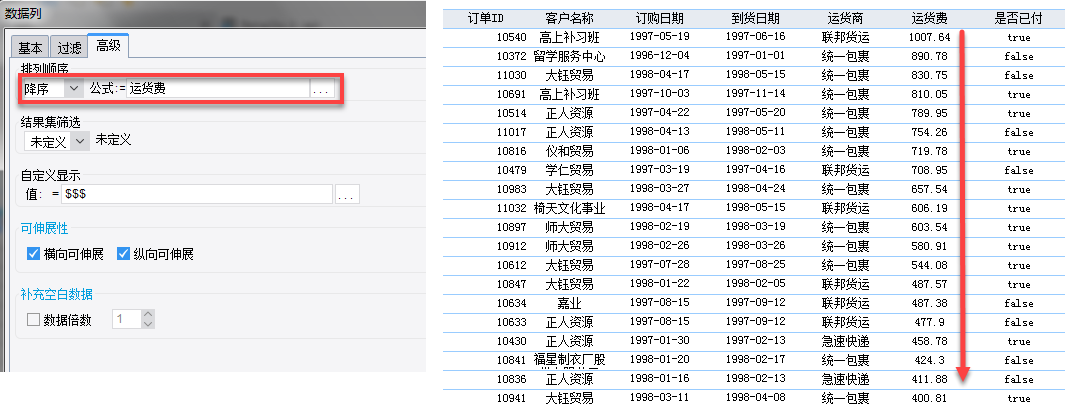The height and width of the screenshot is (408, 1082).
Task: Toggle the 纵向可伸展 checkbox
Action: [124, 254]
